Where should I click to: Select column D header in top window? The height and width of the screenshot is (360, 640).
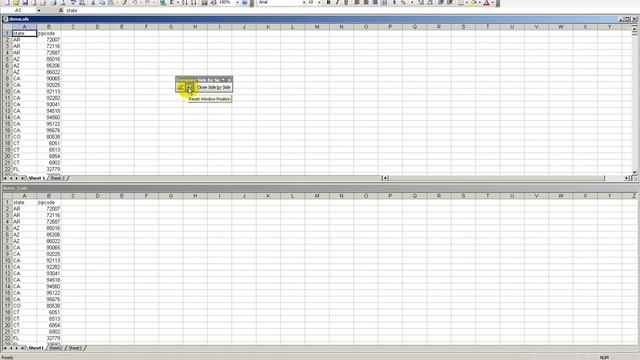[x=98, y=27]
